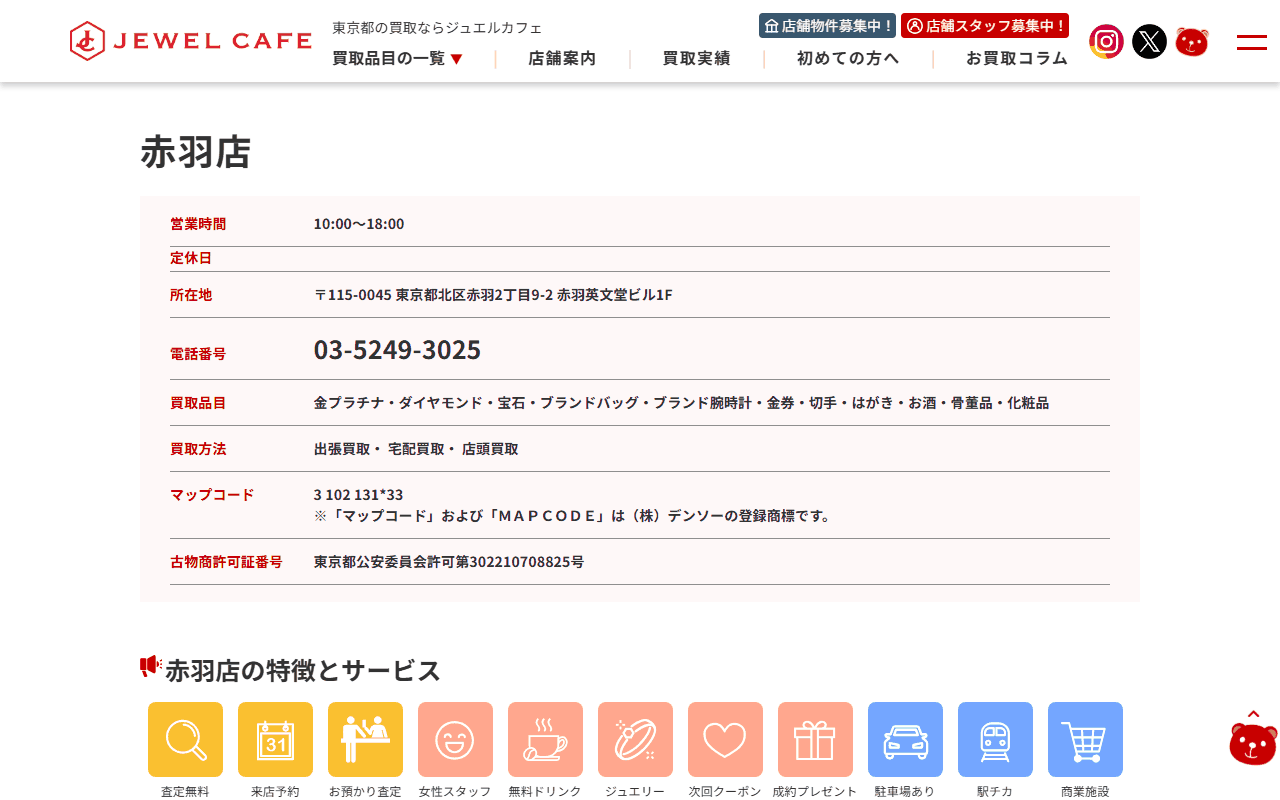Click the 営業時間 row label

pos(198,224)
